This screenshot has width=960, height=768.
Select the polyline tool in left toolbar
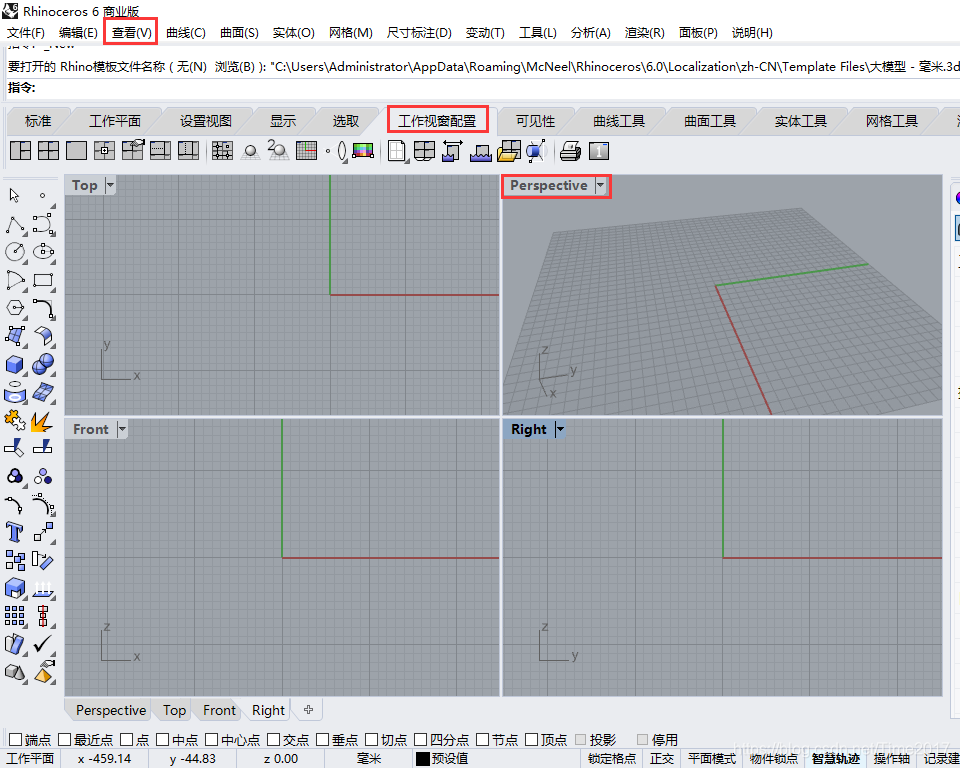(15, 225)
